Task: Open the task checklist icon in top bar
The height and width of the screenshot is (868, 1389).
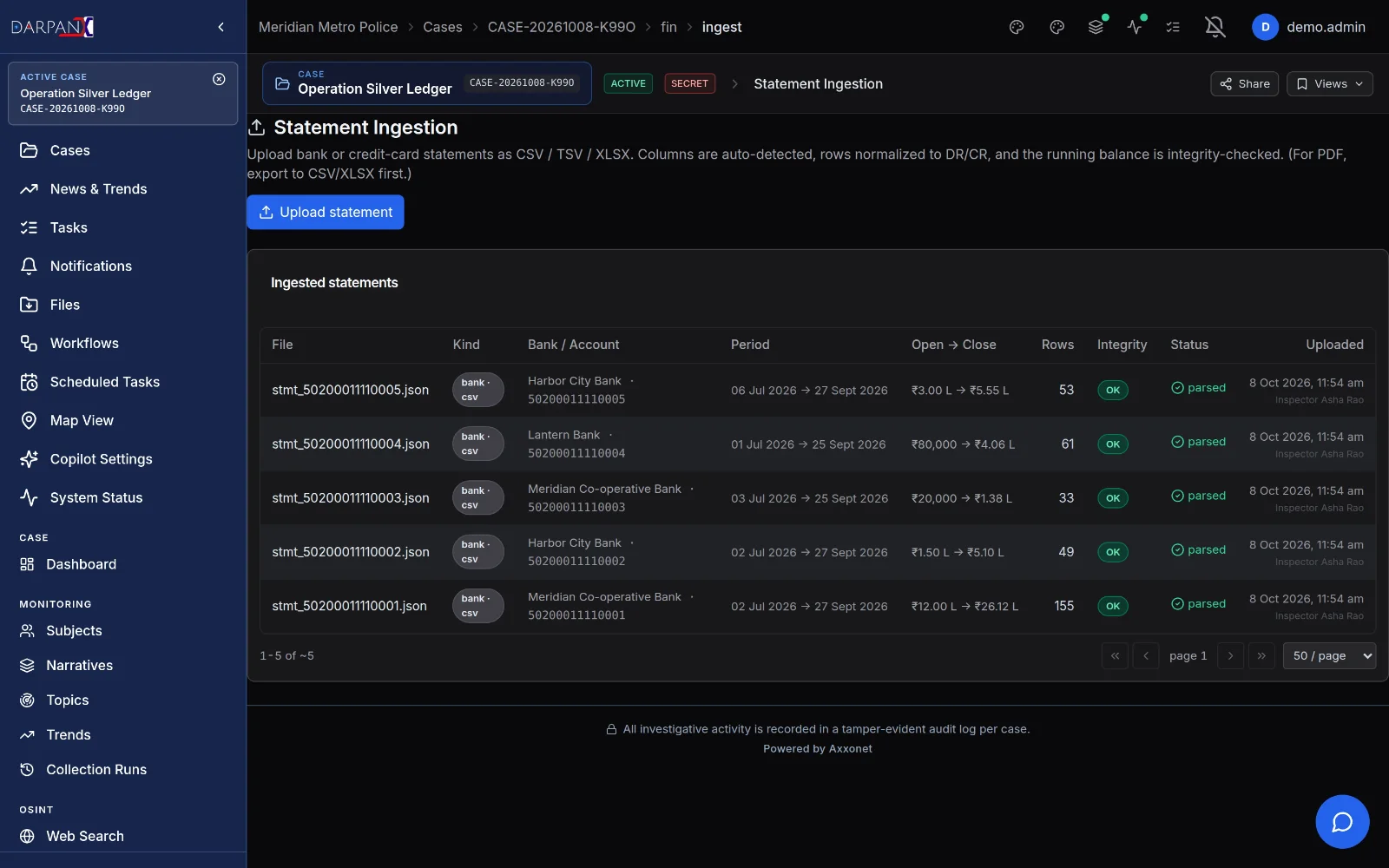Action: [1173, 27]
